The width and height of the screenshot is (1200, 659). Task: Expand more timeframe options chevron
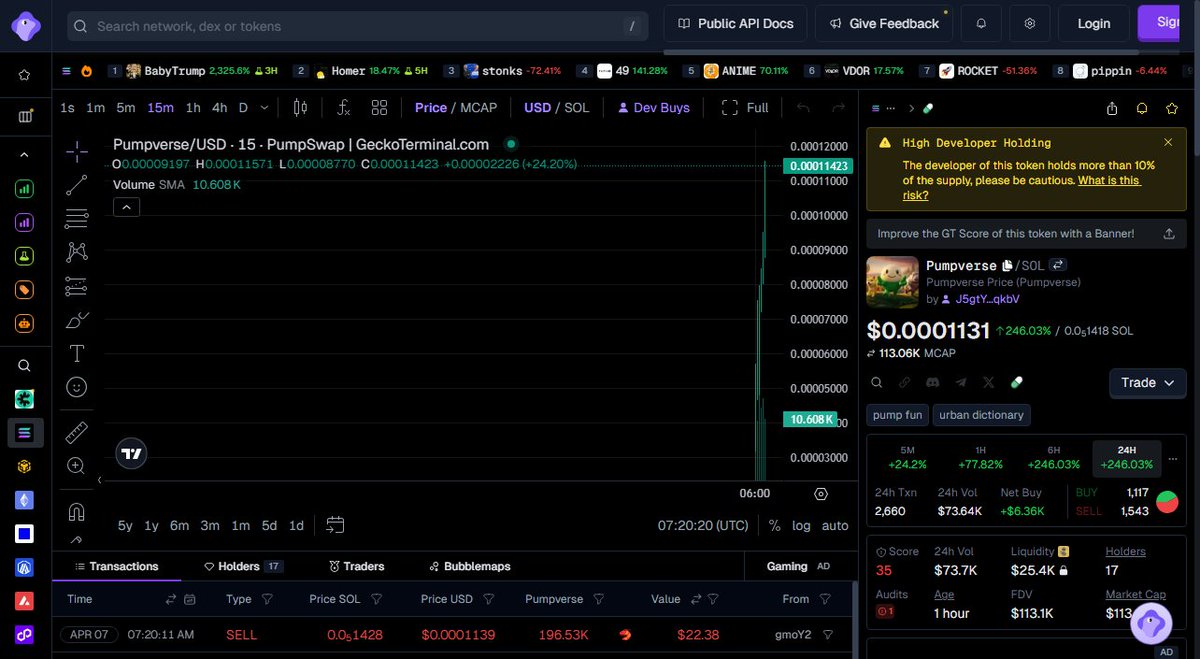point(264,107)
